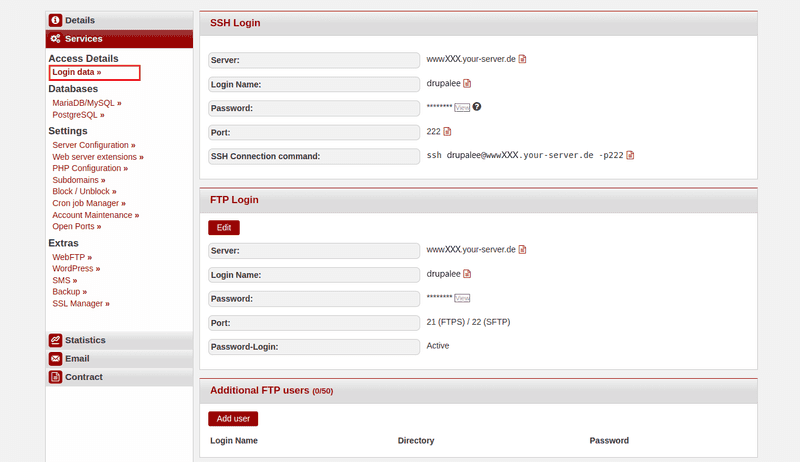Click SSH server value wwwXXX.your-server.de
Screen dimensions: 800x462
click(x=471, y=59)
